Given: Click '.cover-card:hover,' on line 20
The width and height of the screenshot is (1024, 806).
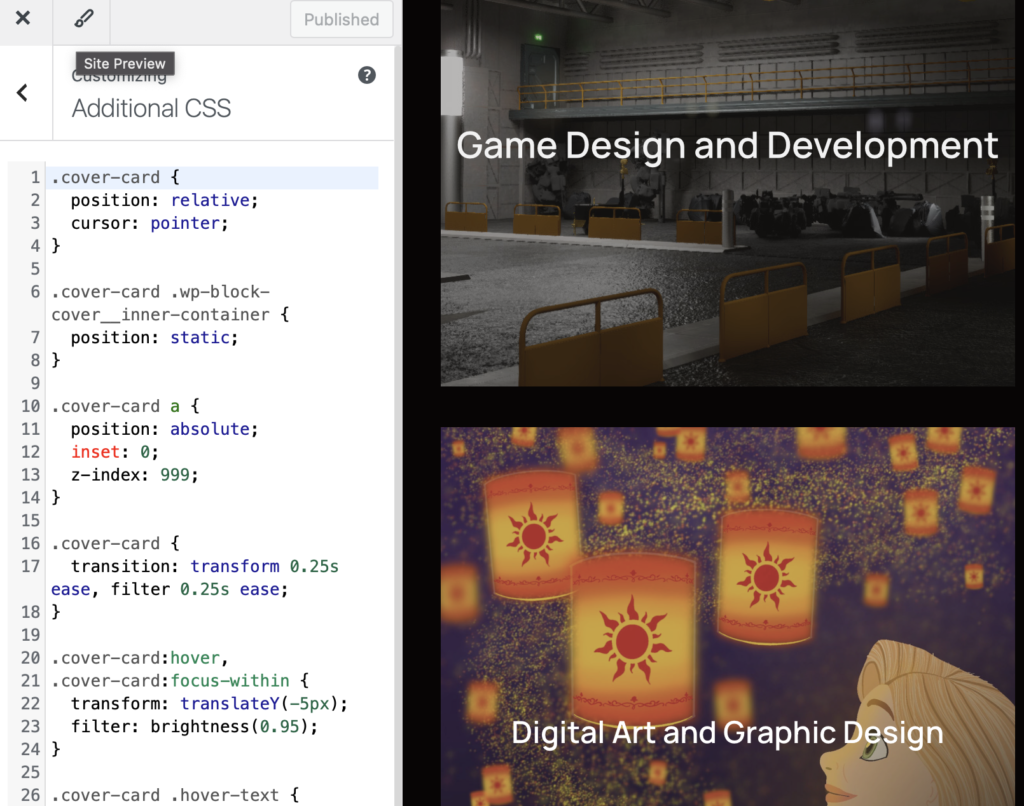Looking at the screenshot, I should coord(140,658).
